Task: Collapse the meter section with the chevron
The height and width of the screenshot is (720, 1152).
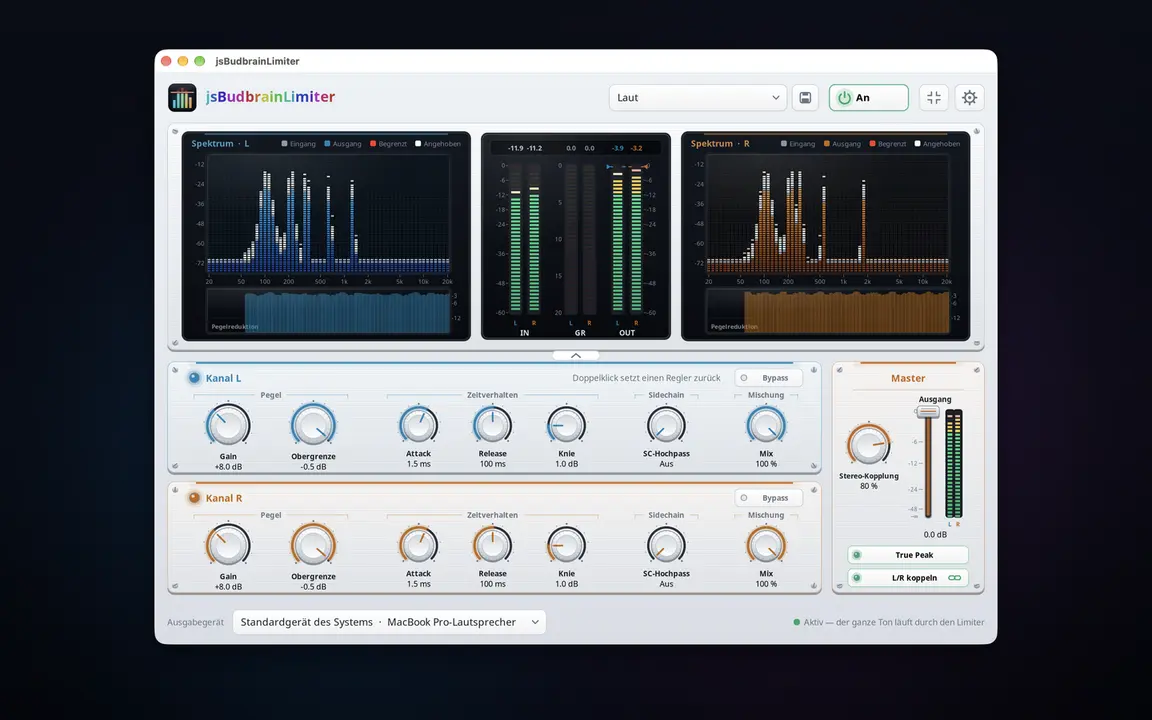Action: pyautogui.click(x=576, y=356)
